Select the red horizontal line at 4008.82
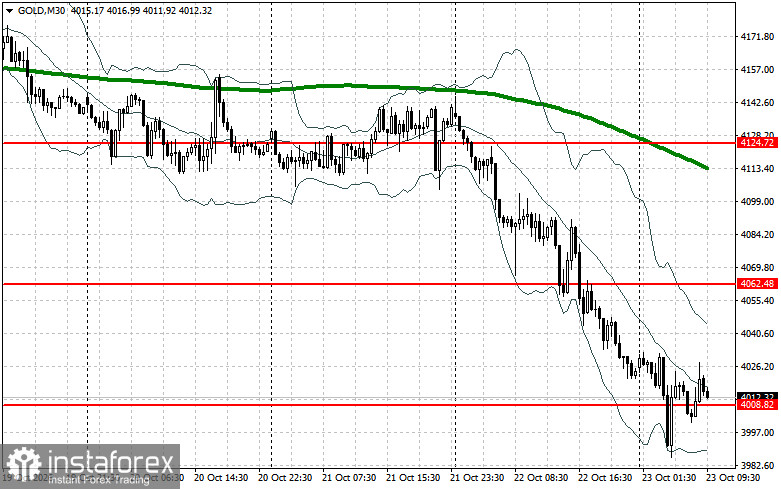 369,405
